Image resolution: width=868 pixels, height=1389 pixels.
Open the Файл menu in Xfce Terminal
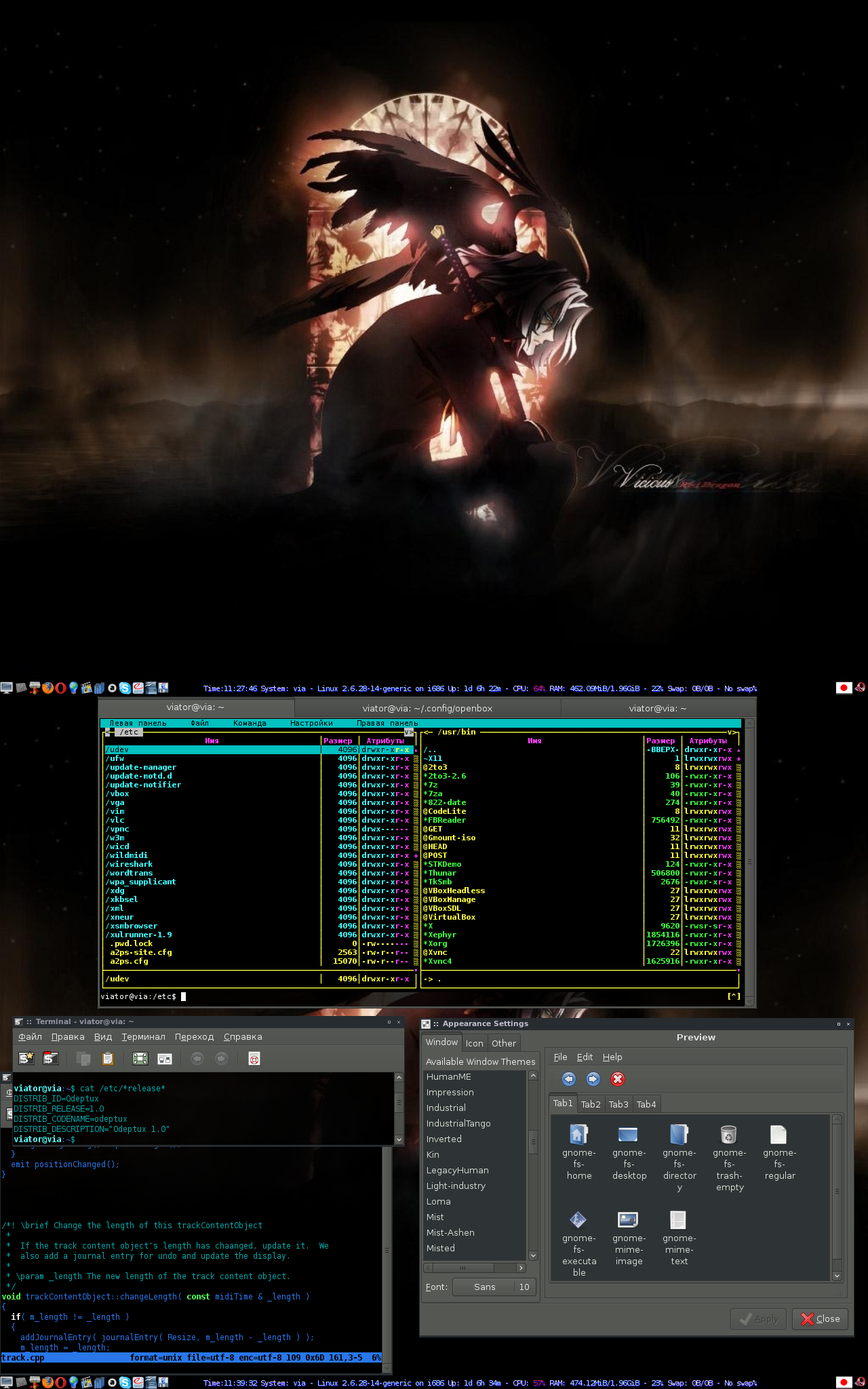30,1036
